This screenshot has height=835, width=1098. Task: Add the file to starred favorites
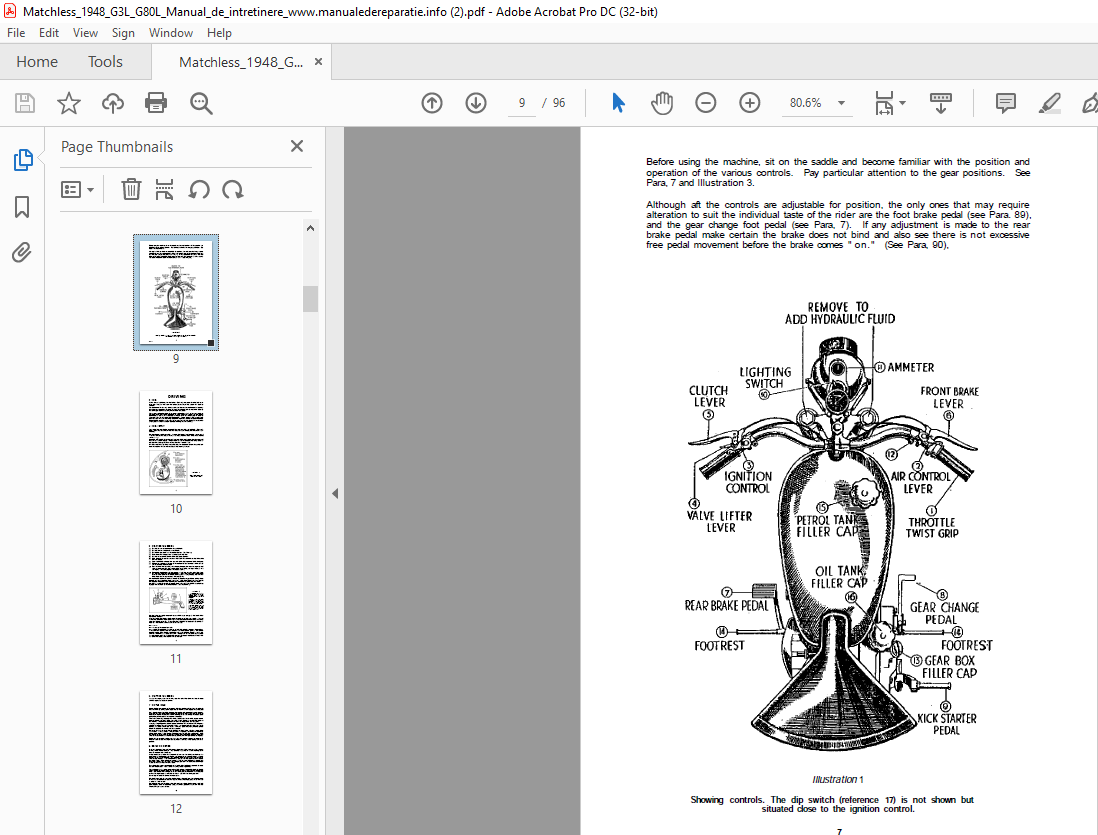pyautogui.click(x=69, y=103)
